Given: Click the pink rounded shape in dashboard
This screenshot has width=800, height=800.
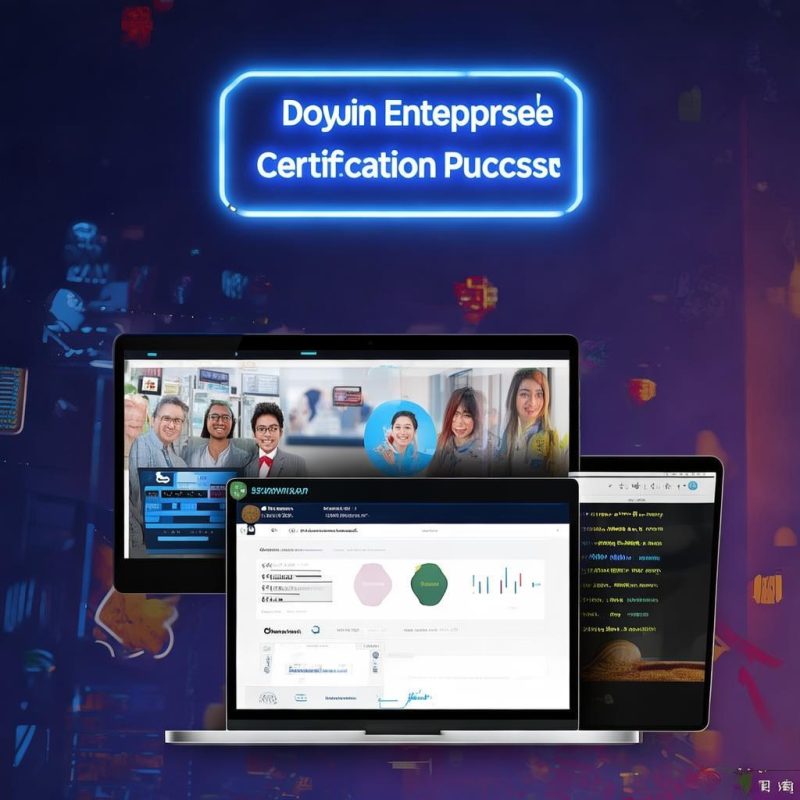Looking at the screenshot, I should click(x=371, y=582).
